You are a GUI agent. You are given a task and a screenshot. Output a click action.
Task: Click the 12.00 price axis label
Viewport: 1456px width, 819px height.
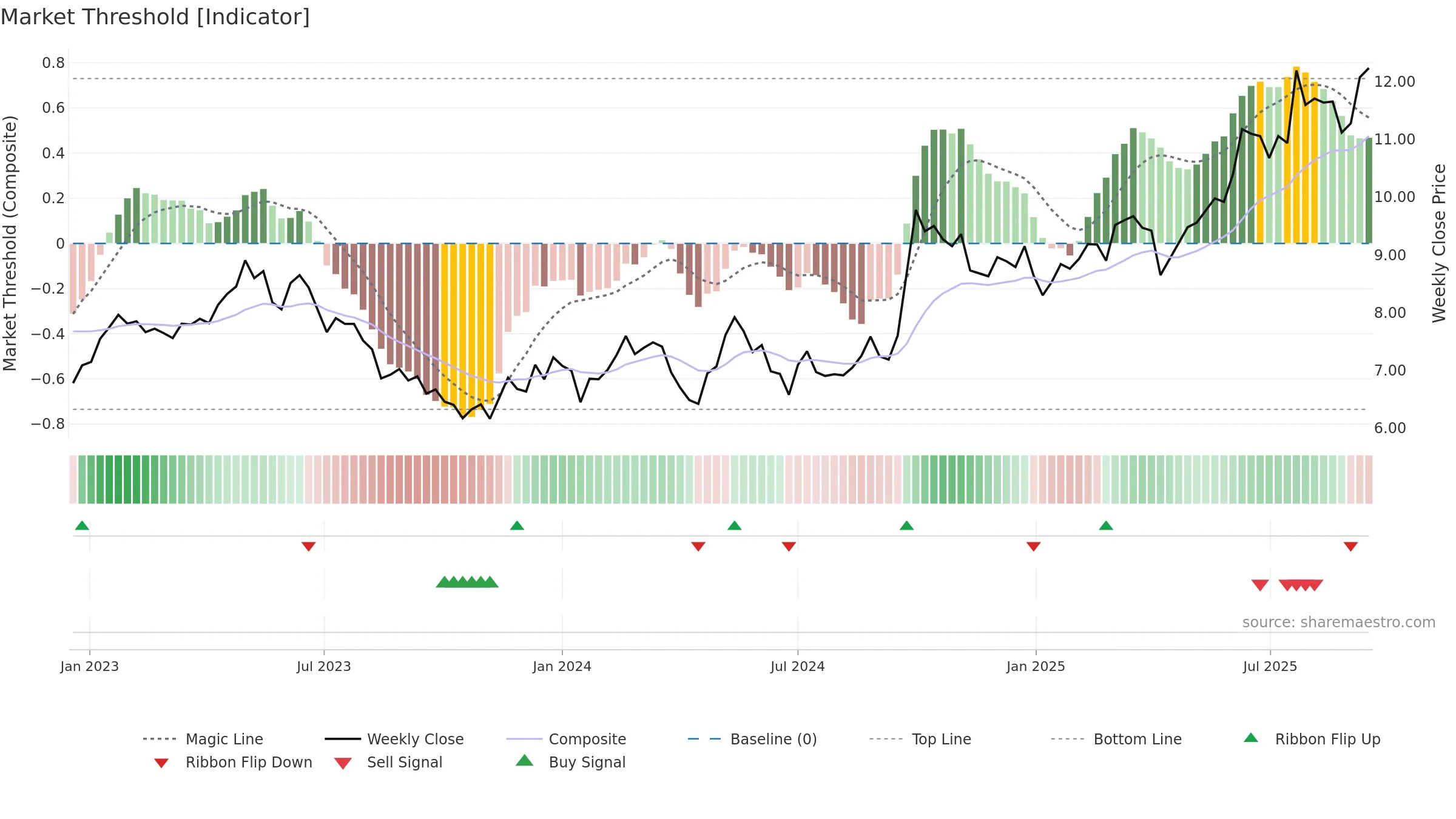[1395, 81]
